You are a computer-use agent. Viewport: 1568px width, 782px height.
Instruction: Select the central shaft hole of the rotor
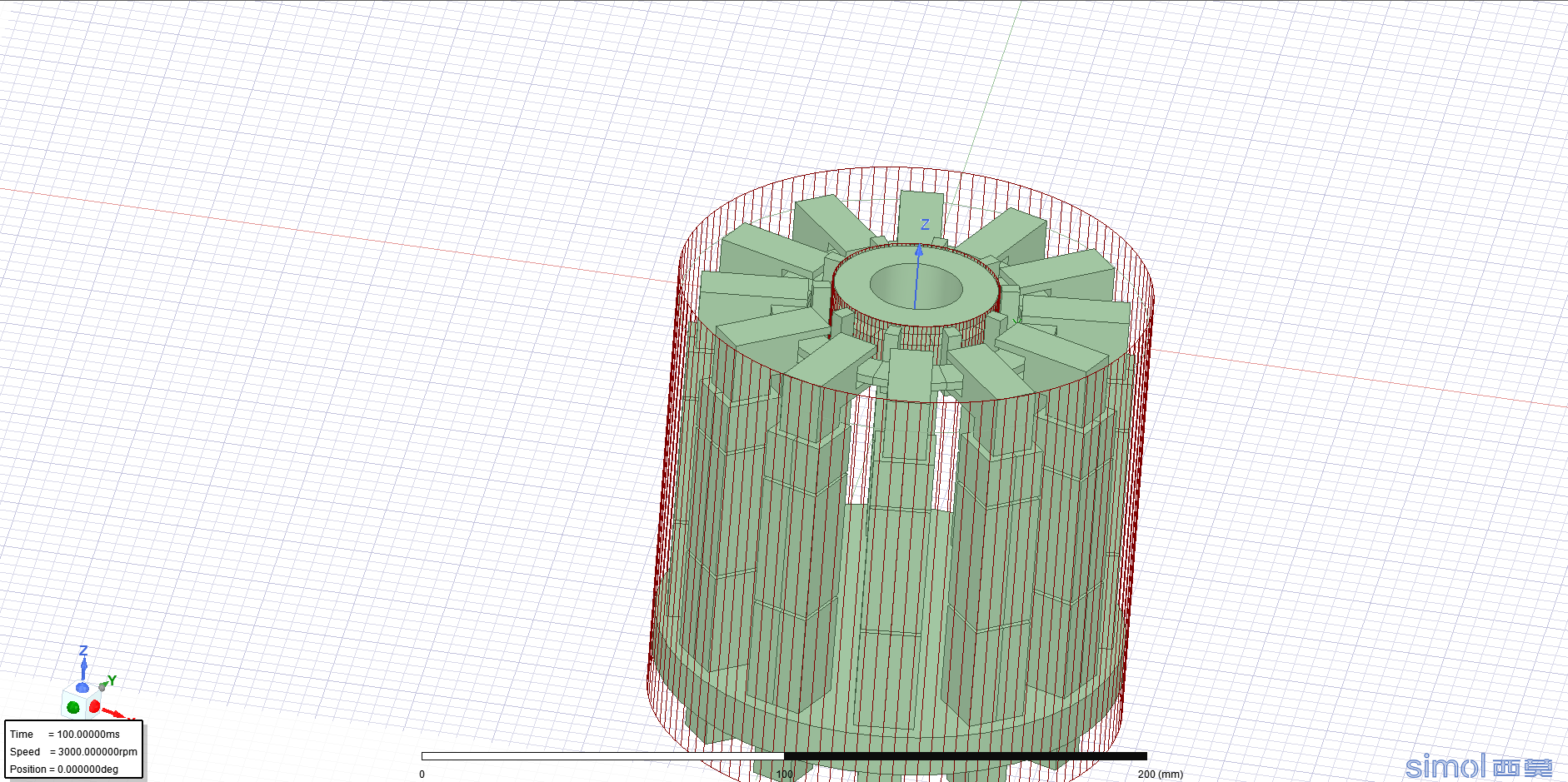pos(916,287)
